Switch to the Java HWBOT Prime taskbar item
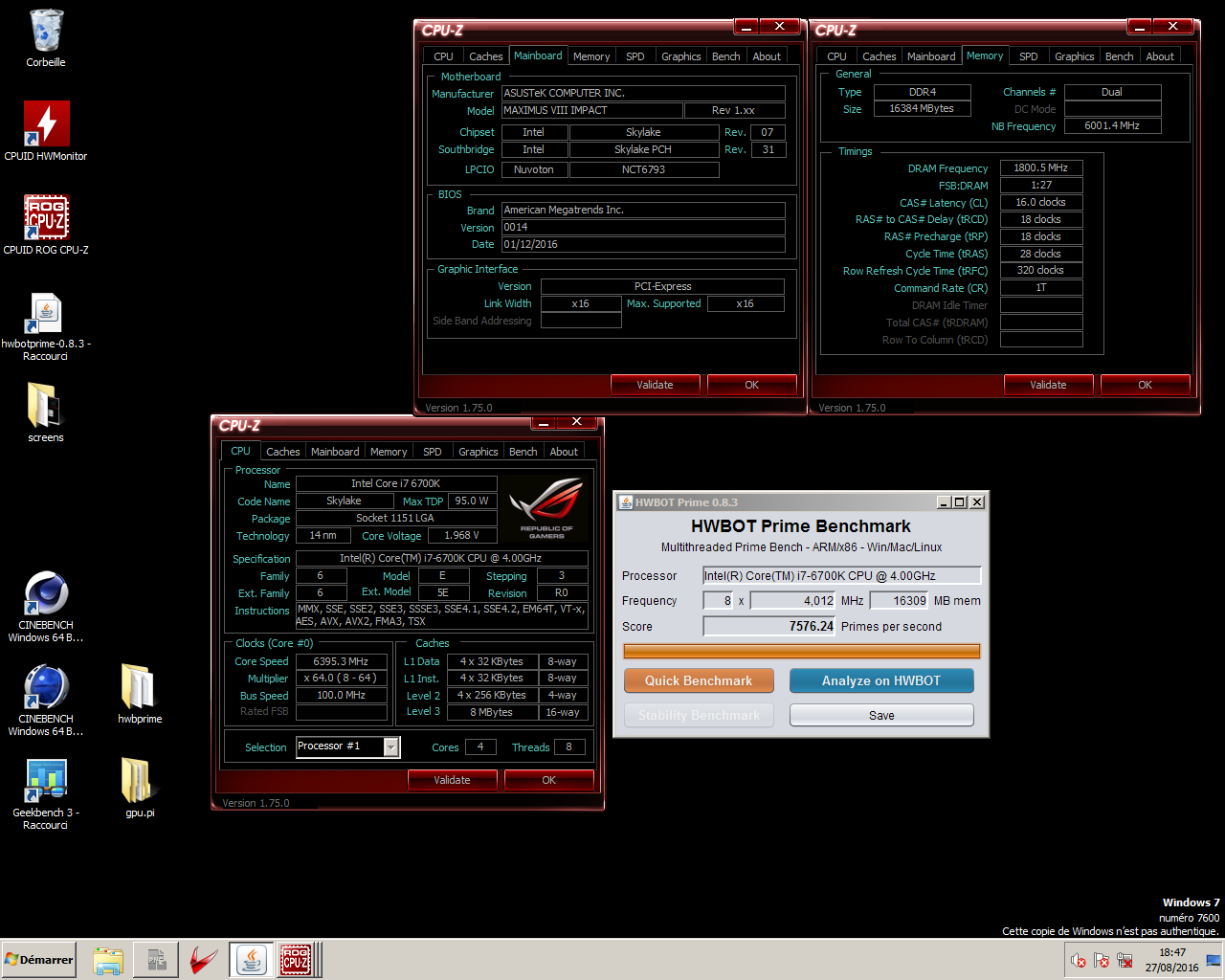Viewport: 1225px width, 980px height. pos(251,960)
